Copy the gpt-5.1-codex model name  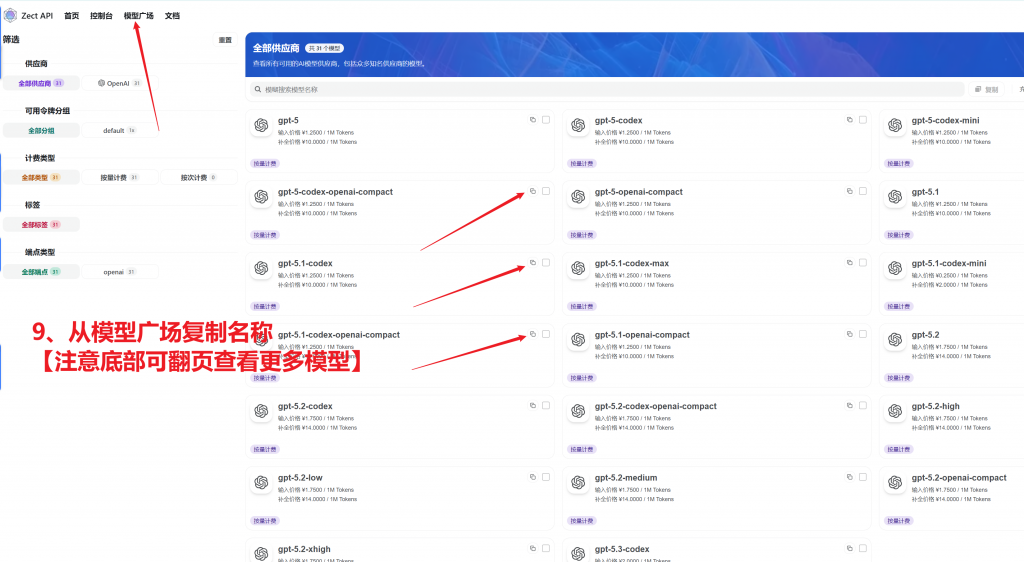tap(533, 263)
